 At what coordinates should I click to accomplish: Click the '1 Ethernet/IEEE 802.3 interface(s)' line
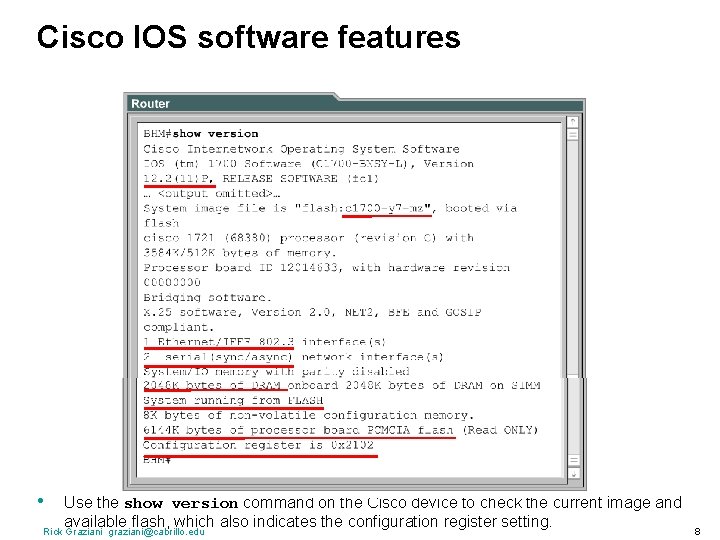click(x=264, y=342)
